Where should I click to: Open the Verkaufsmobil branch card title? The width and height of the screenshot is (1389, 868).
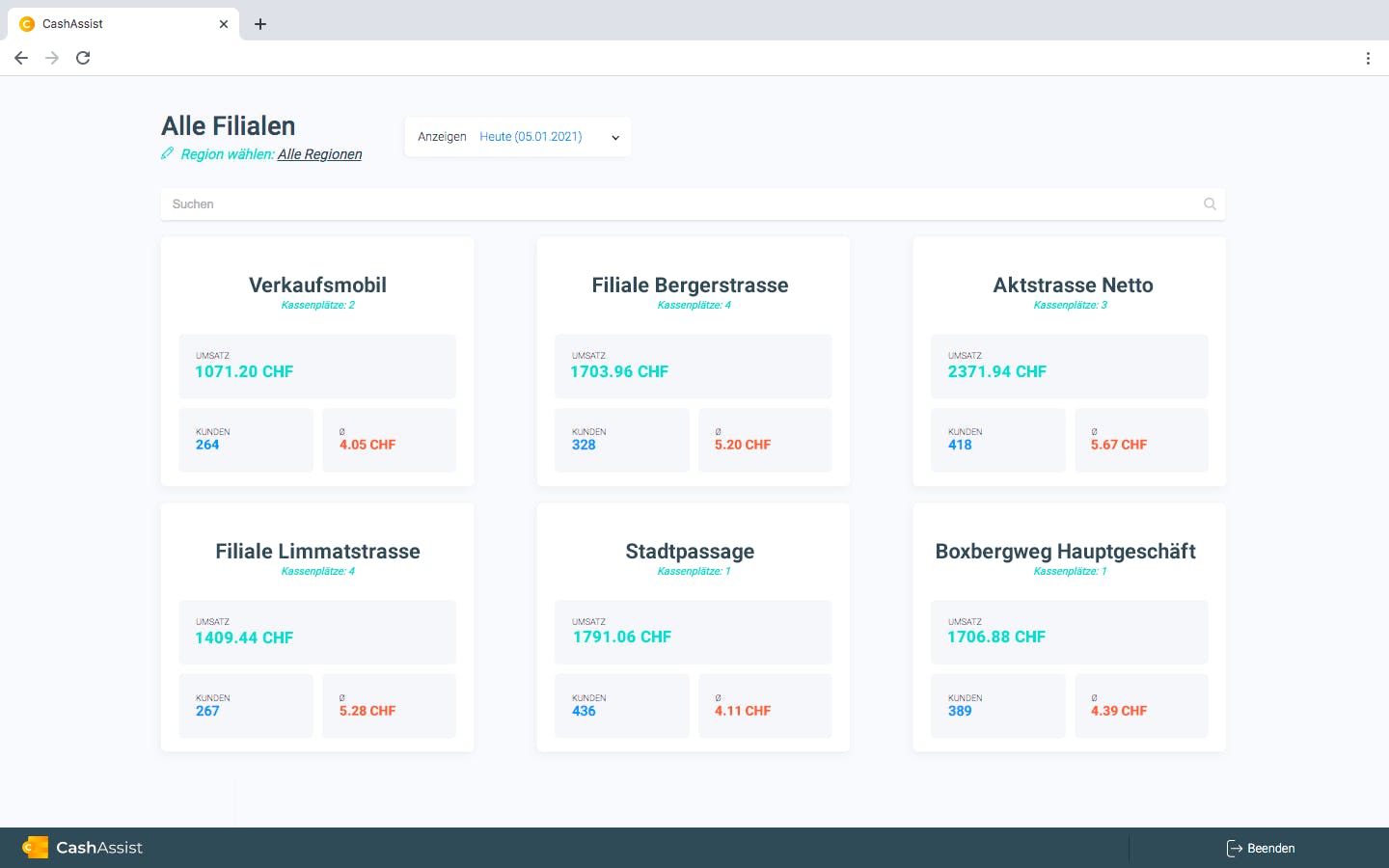point(317,285)
